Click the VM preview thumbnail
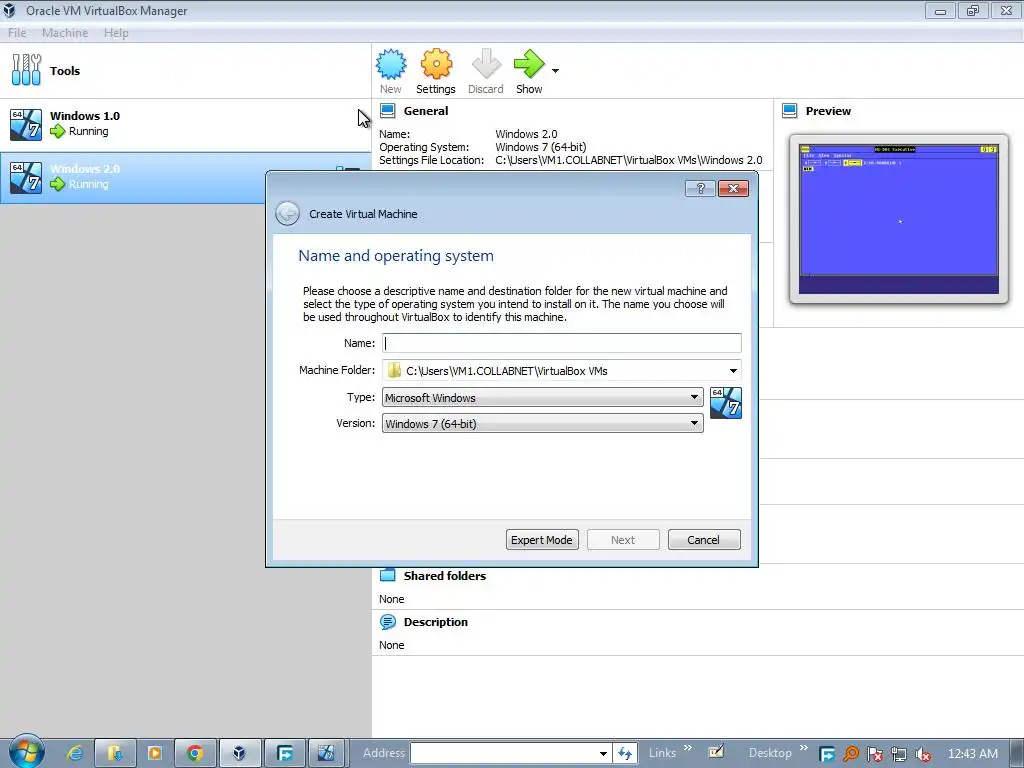Screen dimensions: 1024x768 tap(899, 219)
